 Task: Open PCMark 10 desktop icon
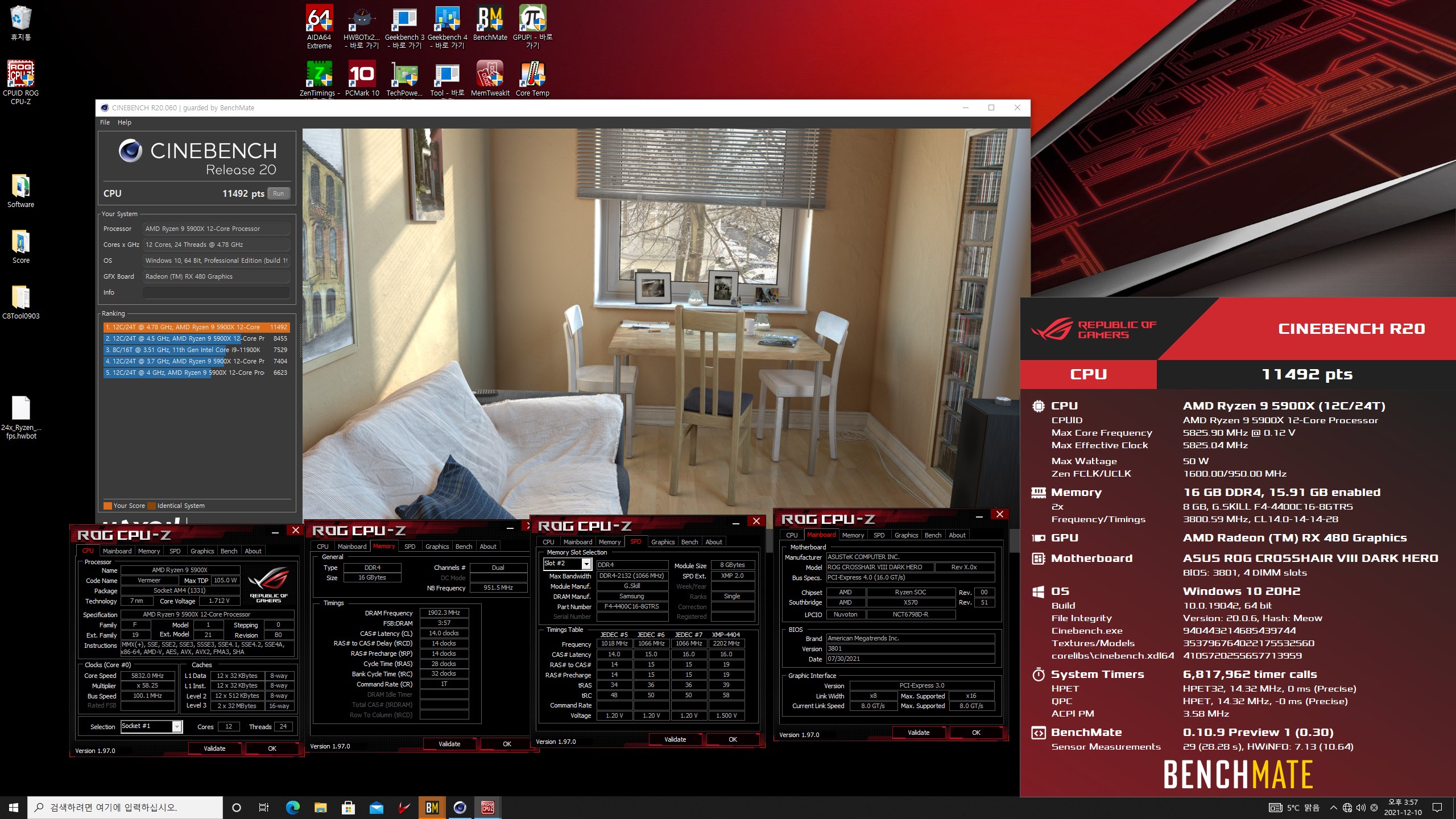(x=362, y=79)
